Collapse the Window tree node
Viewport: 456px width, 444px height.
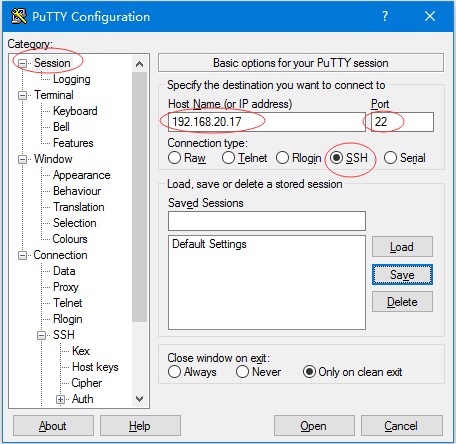point(22,159)
